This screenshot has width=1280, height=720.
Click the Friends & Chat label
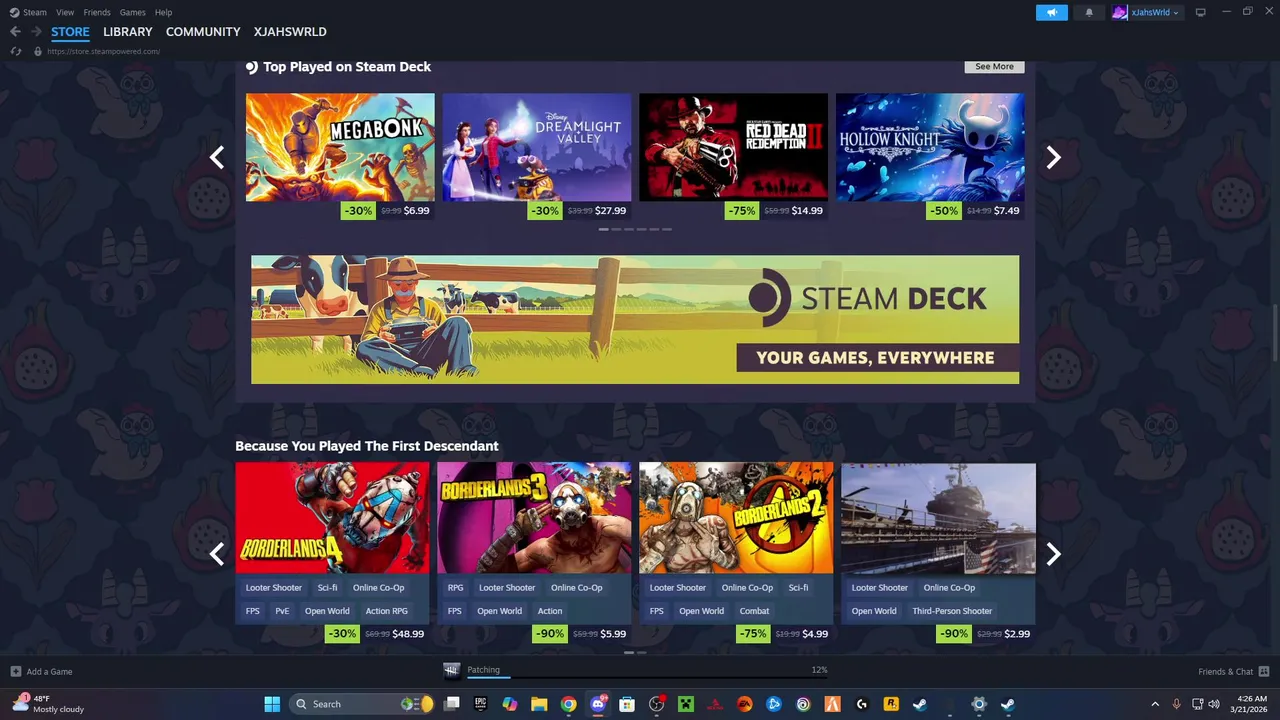[x=1225, y=672]
